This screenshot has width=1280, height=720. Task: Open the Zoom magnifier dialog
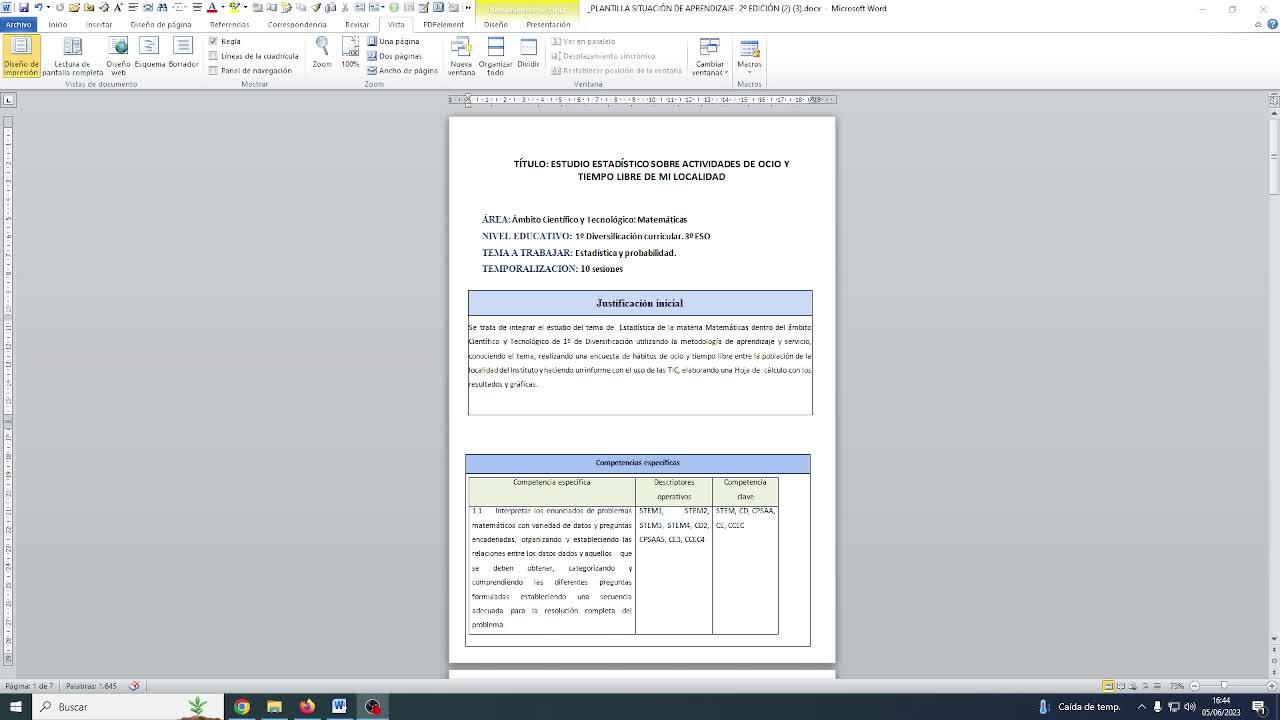point(322,53)
